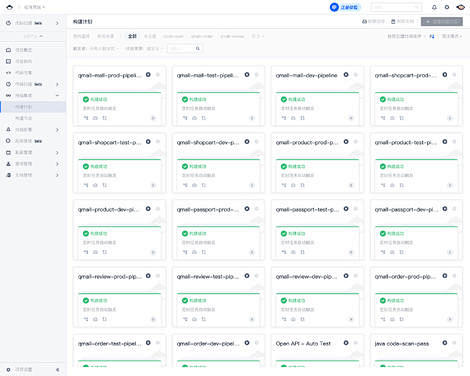Open settings gear on qmall-mall-dev-pipeline card
This screenshot has height=376, width=470.
coord(346,75)
